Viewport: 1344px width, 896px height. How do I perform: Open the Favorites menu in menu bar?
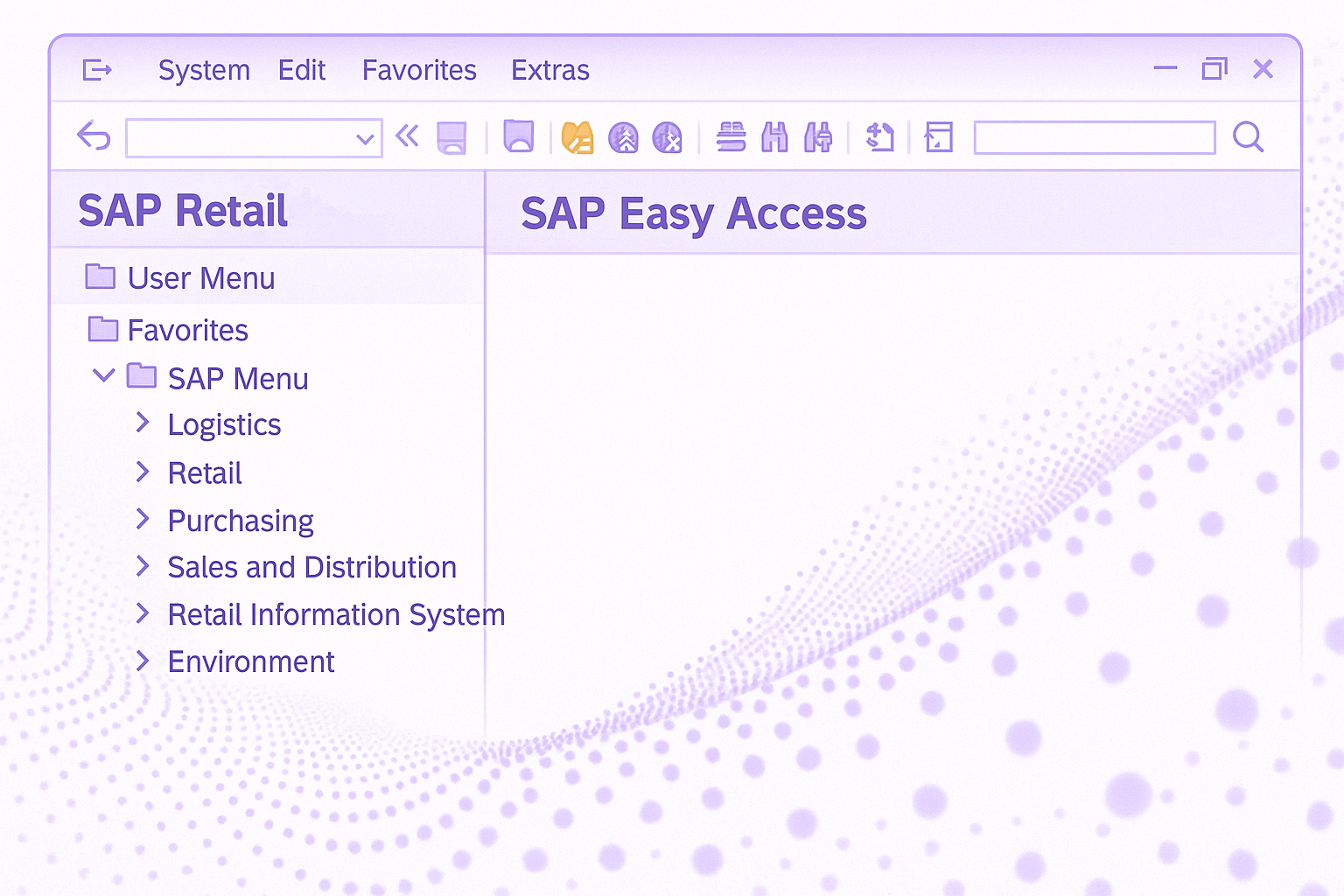pyautogui.click(x=419, y=70)
